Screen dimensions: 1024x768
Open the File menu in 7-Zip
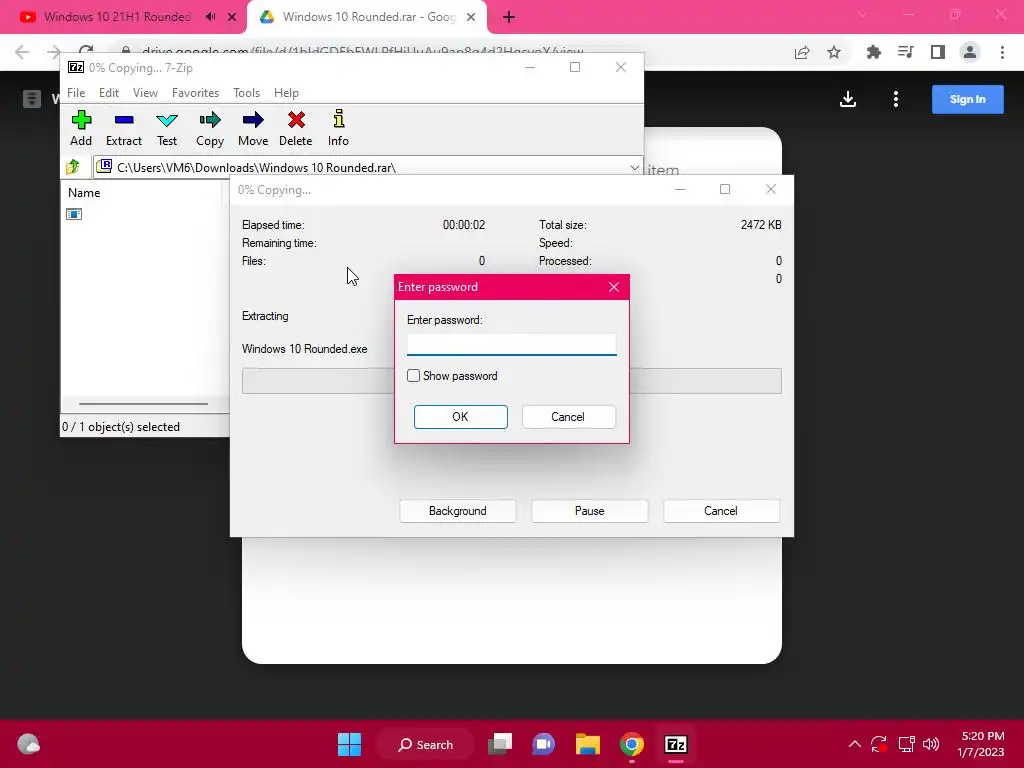coord(76,93)
